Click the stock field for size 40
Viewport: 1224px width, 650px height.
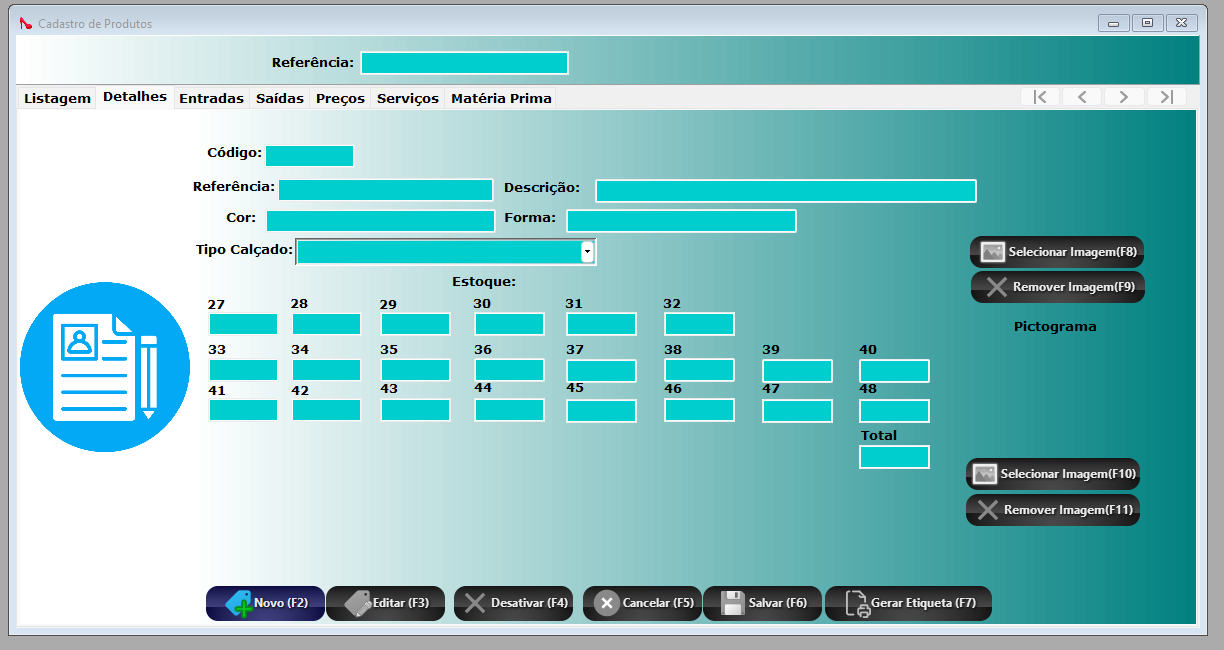(x=895, y=371)
